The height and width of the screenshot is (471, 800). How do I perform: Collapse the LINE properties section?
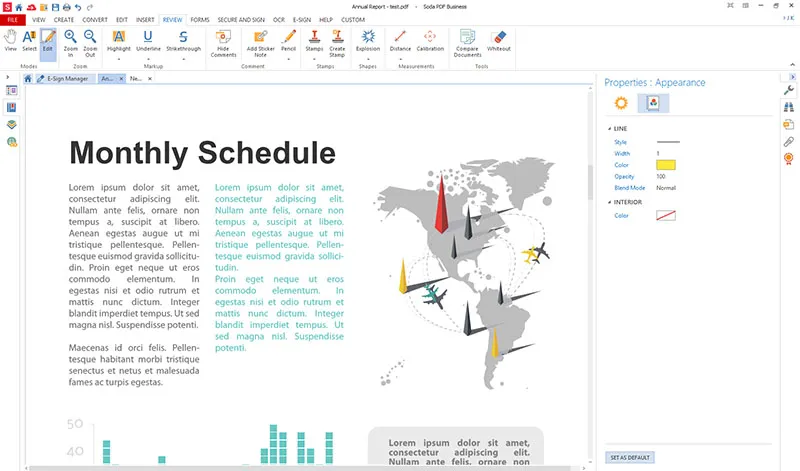609,129
